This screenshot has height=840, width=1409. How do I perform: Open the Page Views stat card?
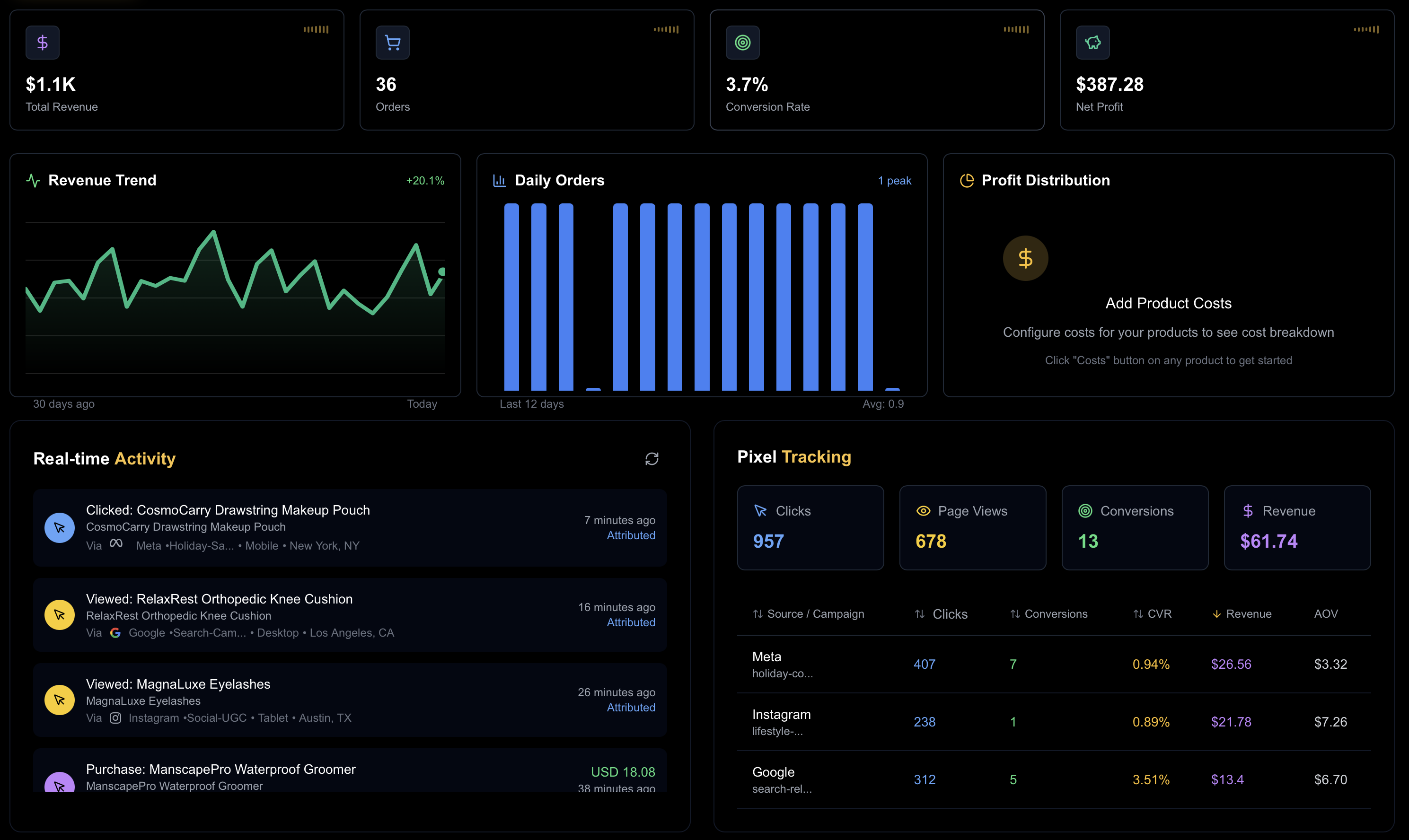point(972,527)
